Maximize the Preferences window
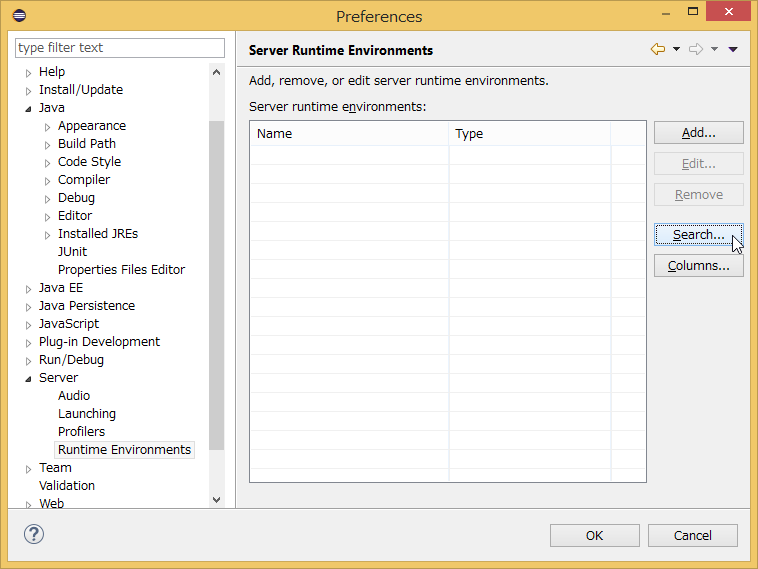Screen dimensions: 758x569 click(x=693, y=12)
